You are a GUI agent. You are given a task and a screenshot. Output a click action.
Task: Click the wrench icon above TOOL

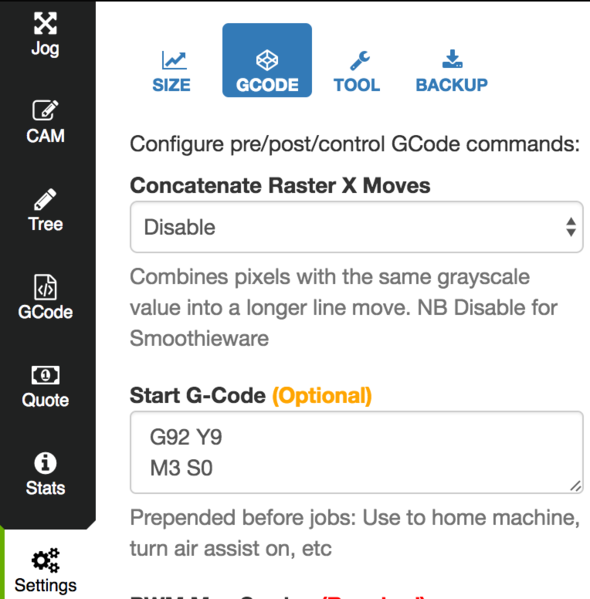360,60
